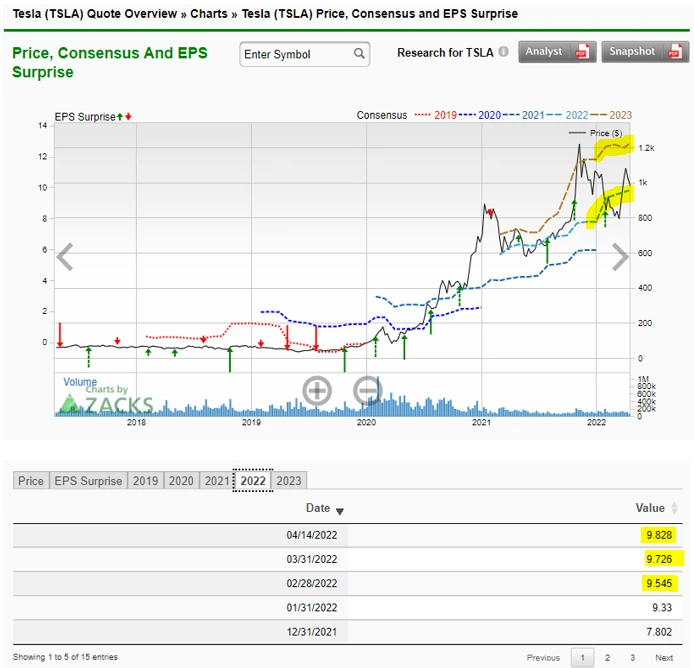Click Showing 1 to 5 of 15 entries text
The image size is (694, 668).
[66, 657]
